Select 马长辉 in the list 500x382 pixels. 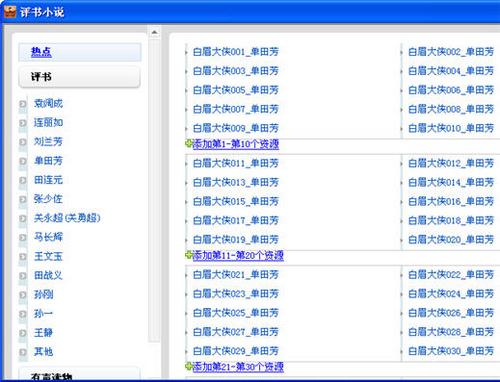pos(48,237)
